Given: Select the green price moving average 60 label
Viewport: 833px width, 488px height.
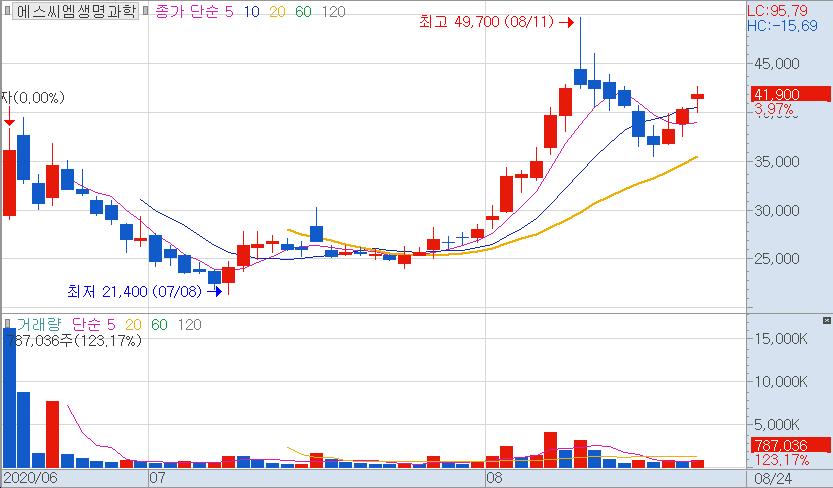Looking at the screenshot, I should click(303, 12).
